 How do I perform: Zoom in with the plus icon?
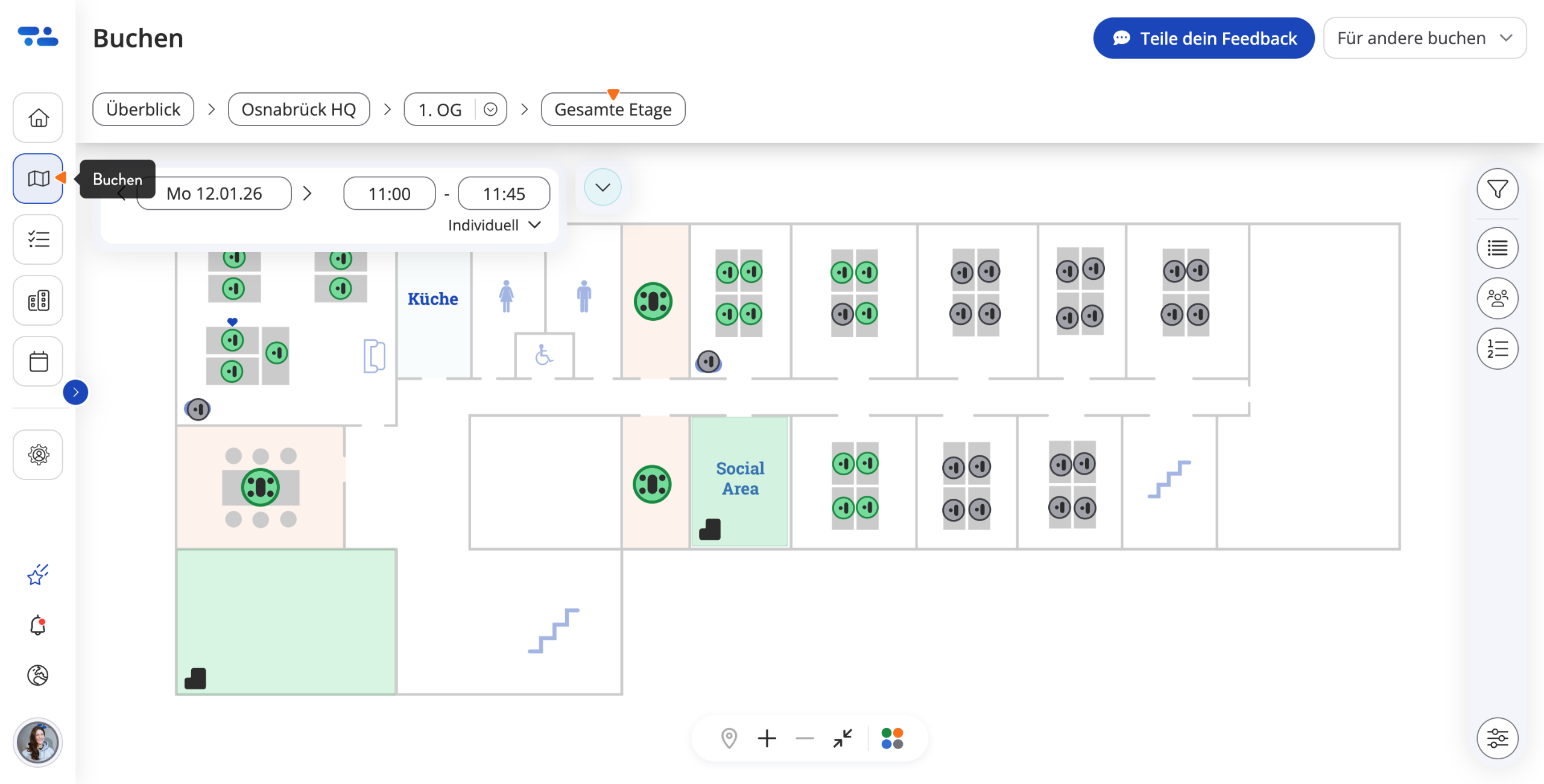coord(767,738)
